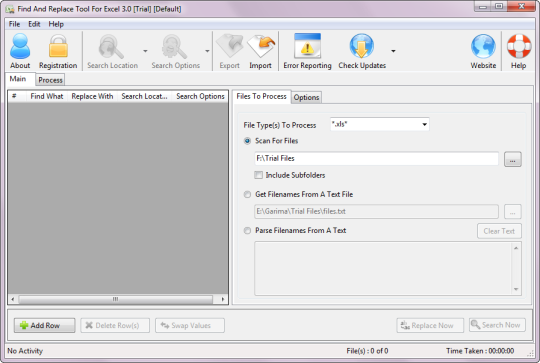Open the File menu

(x=14, y=24)
